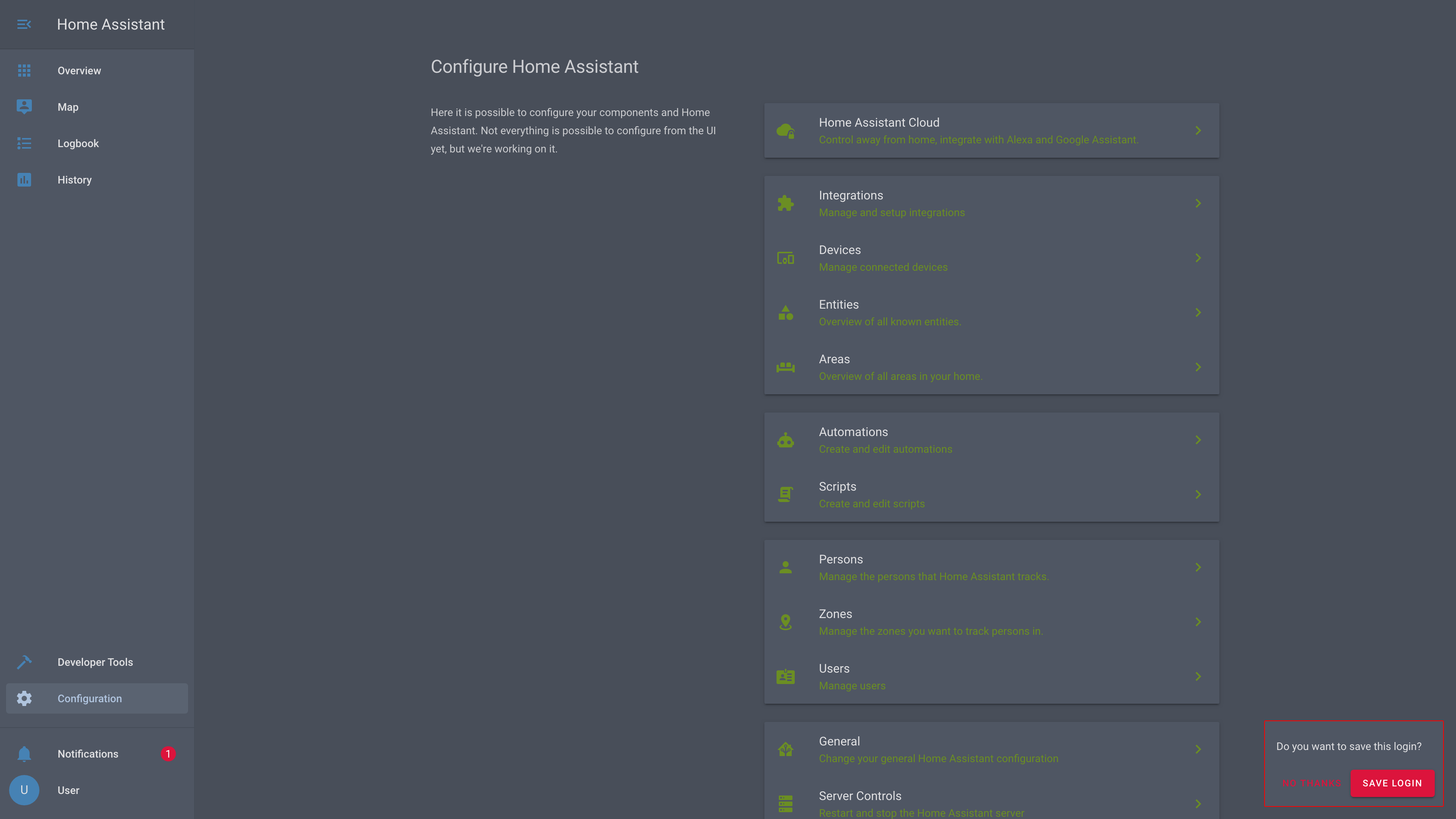This screenshot has height=819, width=1456.
Task: Click the Map person-pin icon
Action: (24, 107)
